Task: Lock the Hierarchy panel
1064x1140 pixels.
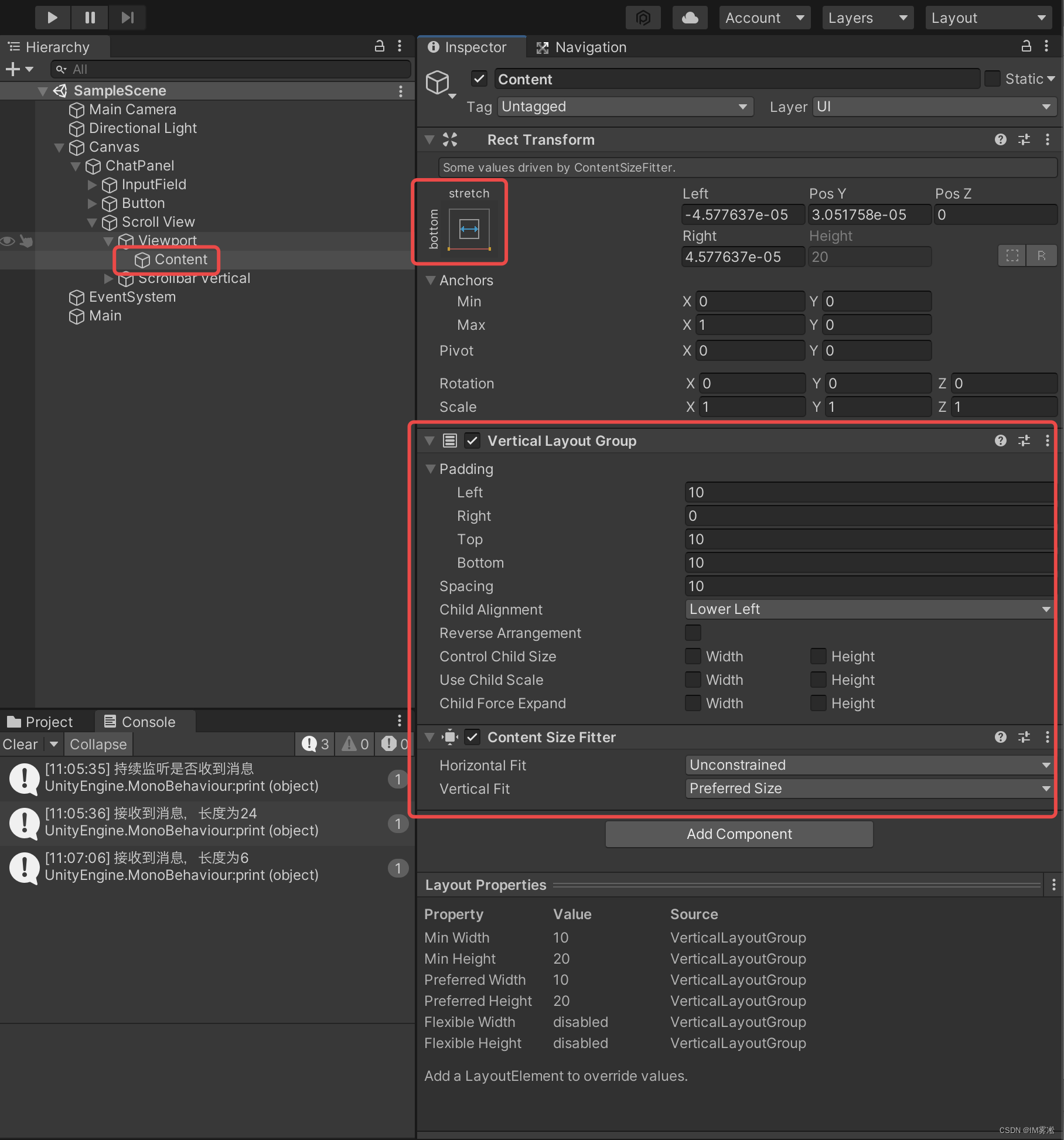Action: pyautogui.click(x=380, y=46)
